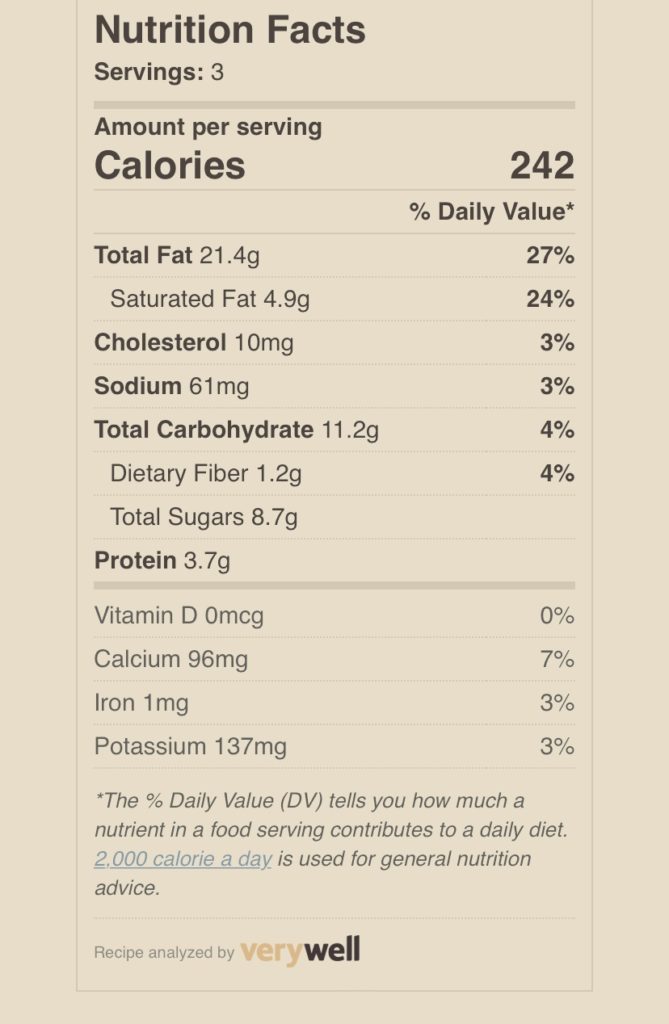Click the Dietary Fiber 1.2g row
Screen dimensions: 669x1024
(x=334, y=473)
